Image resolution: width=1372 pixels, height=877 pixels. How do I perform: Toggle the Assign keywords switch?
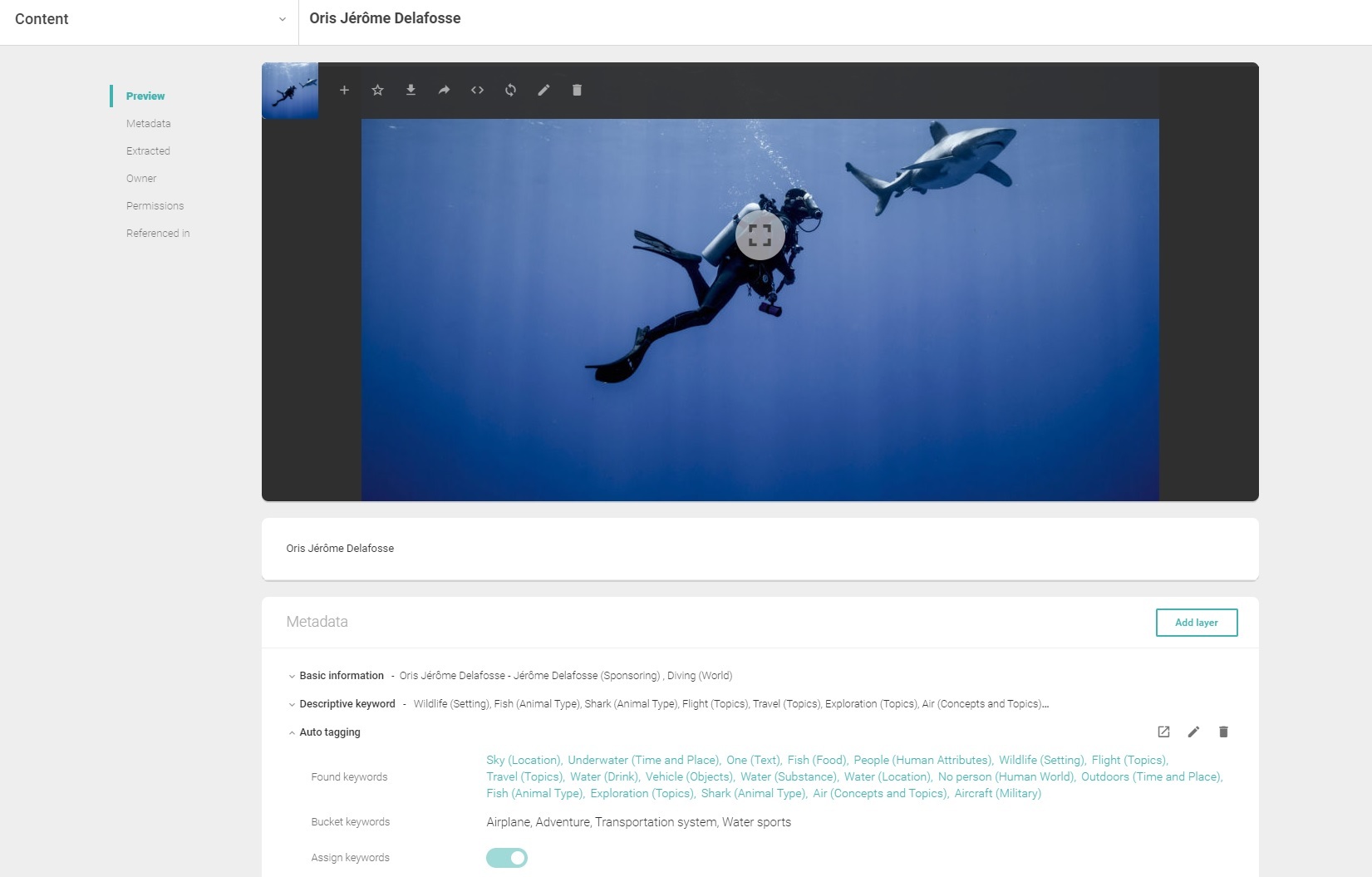point(507,857)
